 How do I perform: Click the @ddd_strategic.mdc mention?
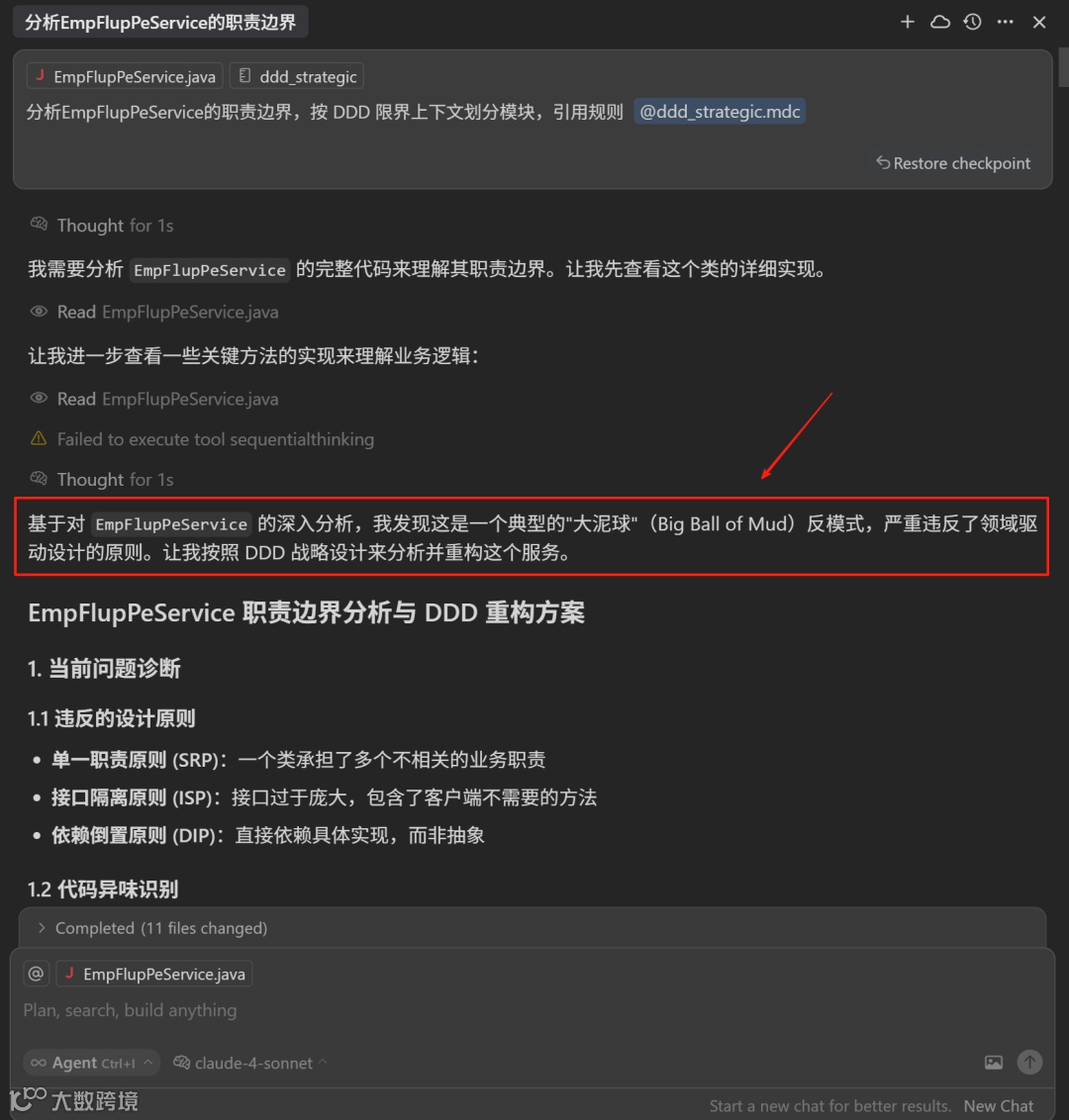coord(720,112)
